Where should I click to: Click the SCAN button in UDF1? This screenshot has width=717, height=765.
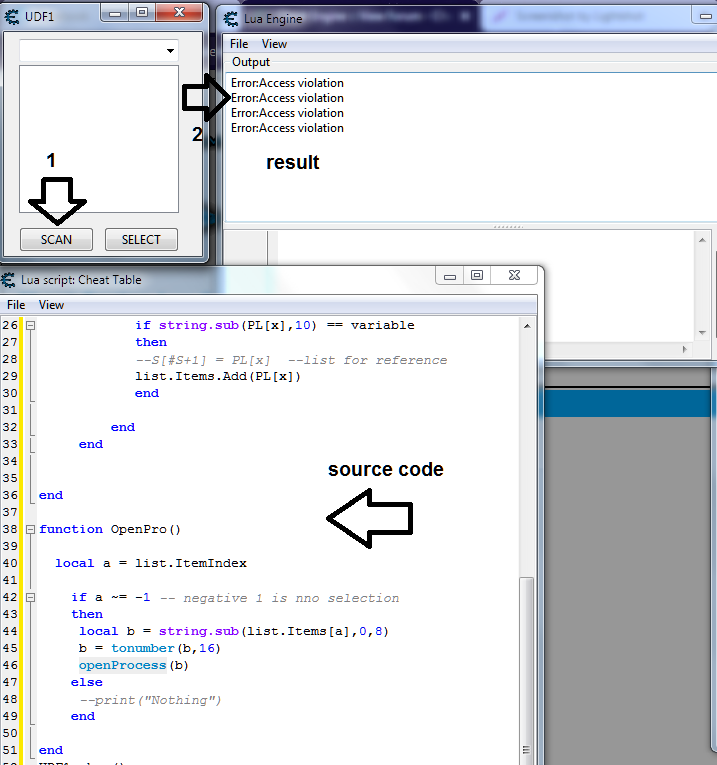point(56,240)
